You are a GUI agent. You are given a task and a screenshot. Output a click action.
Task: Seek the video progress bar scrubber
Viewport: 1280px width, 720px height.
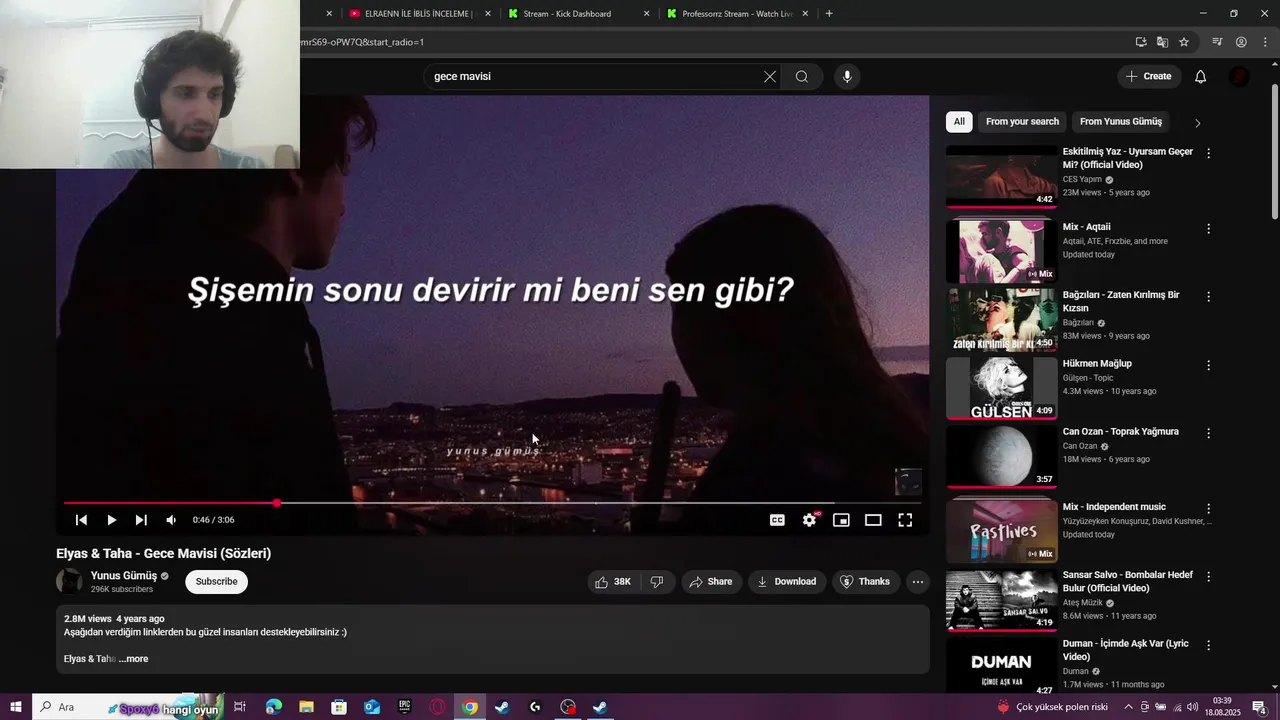277,503
